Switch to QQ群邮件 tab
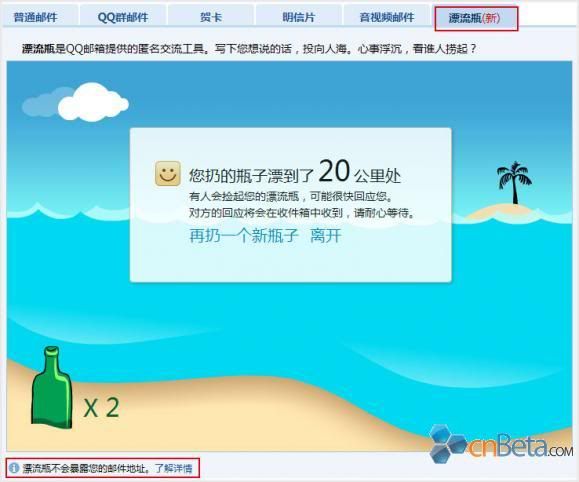This screenshot has width=579, height=482. (123, 17)
